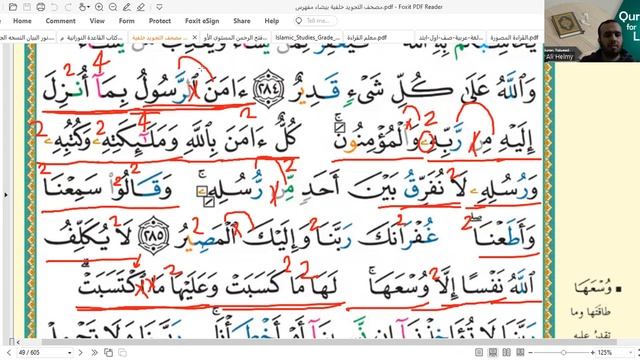This screenshot has width=640, height=360.
Task: Adjust the zoom slider handle
Action: 563,352
